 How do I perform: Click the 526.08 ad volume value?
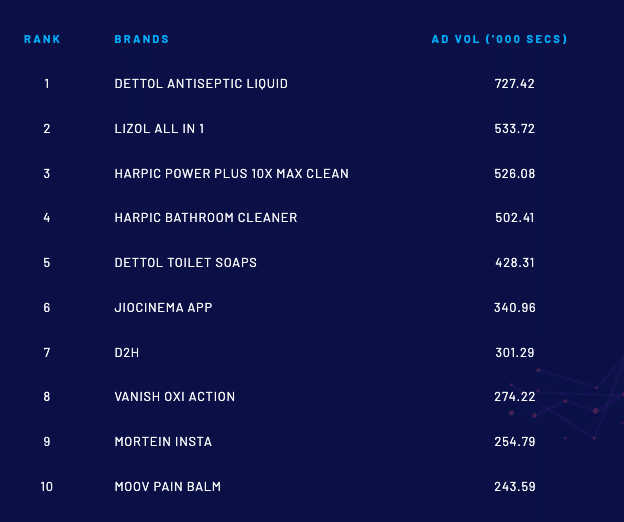coord(515,174)
